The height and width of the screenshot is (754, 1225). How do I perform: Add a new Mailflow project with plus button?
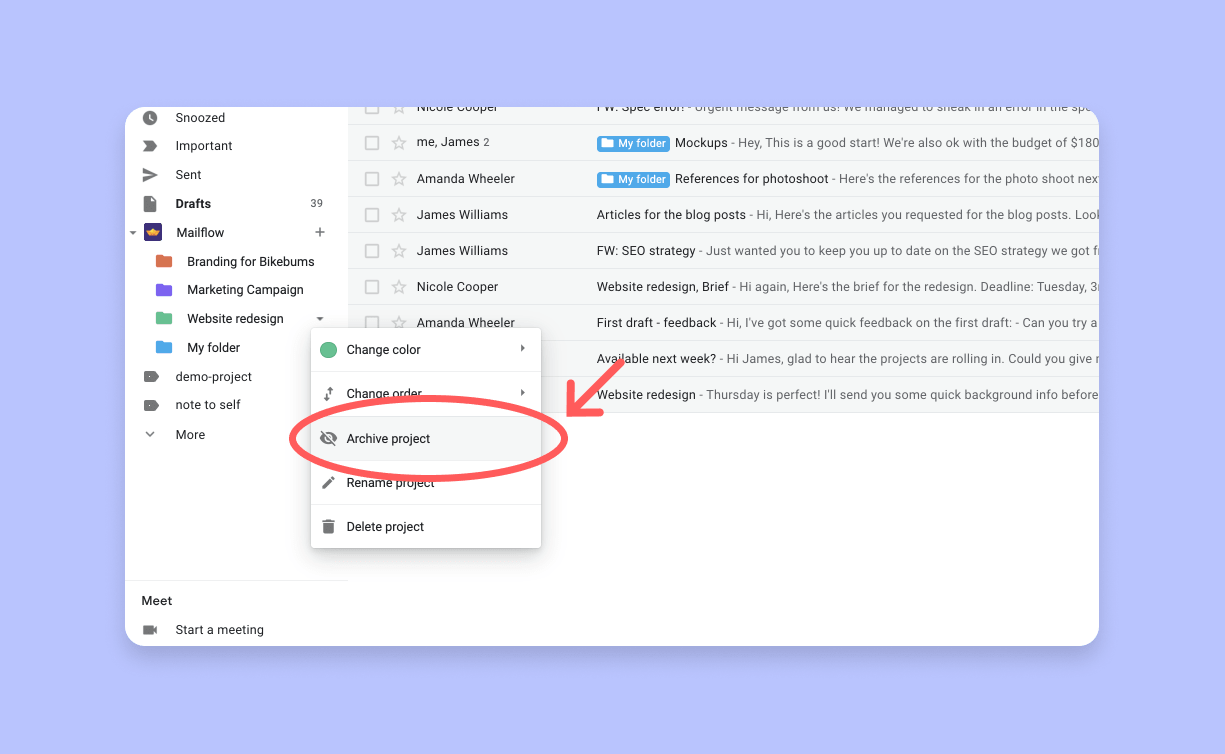point(319,231)
